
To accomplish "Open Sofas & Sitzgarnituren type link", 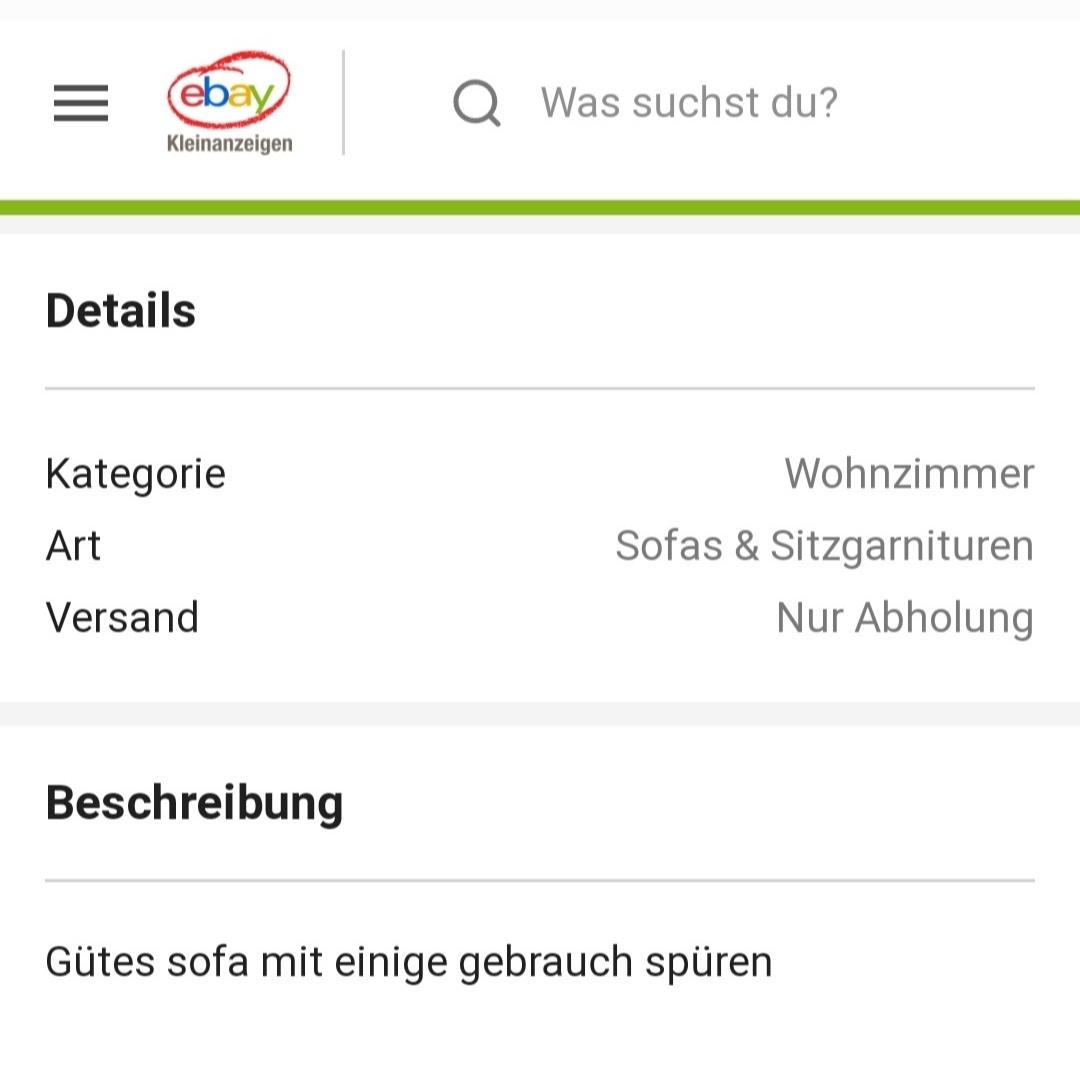I will pos(824,546).
